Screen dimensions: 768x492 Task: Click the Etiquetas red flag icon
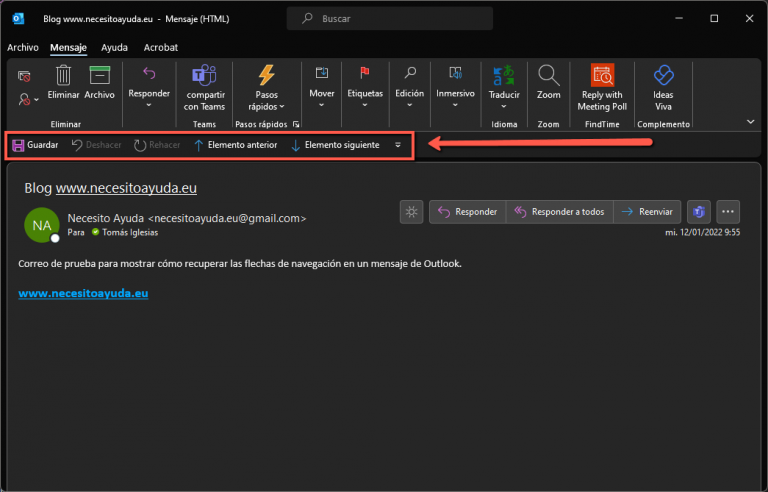tap(365, 73)
